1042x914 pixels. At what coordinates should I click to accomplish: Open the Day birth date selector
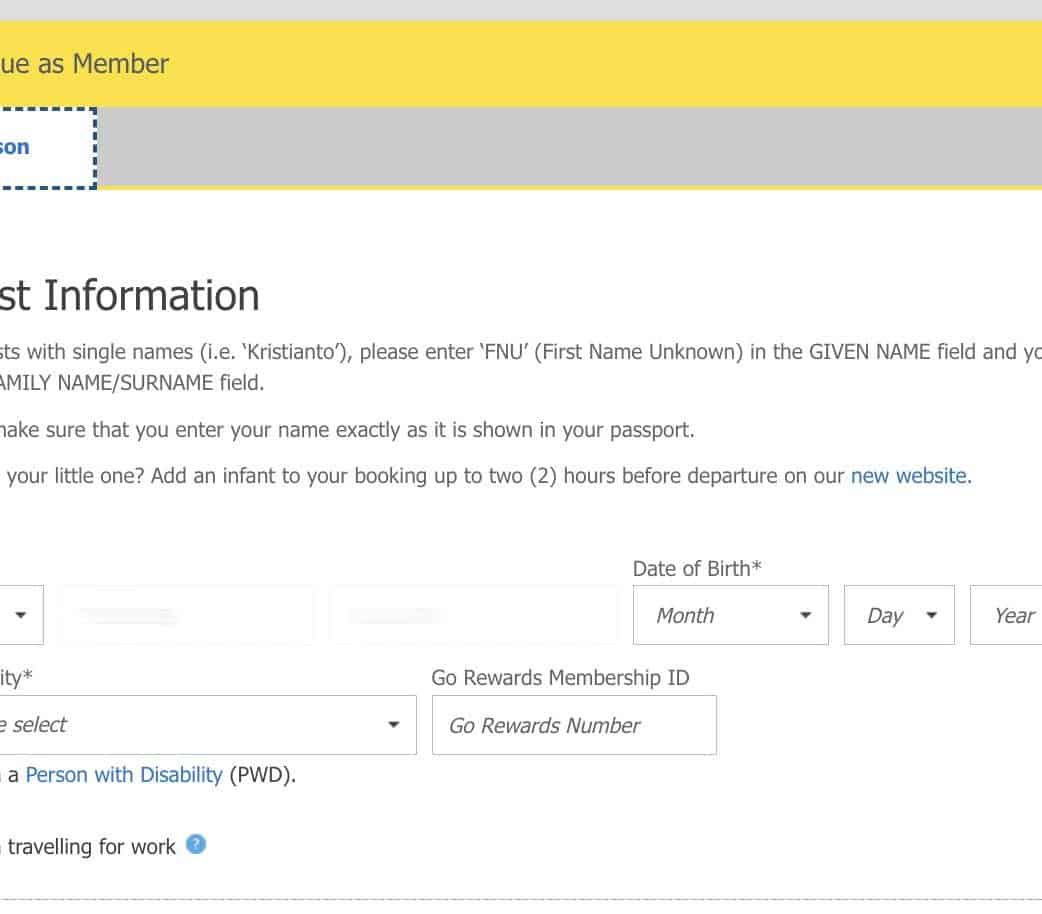898,615
